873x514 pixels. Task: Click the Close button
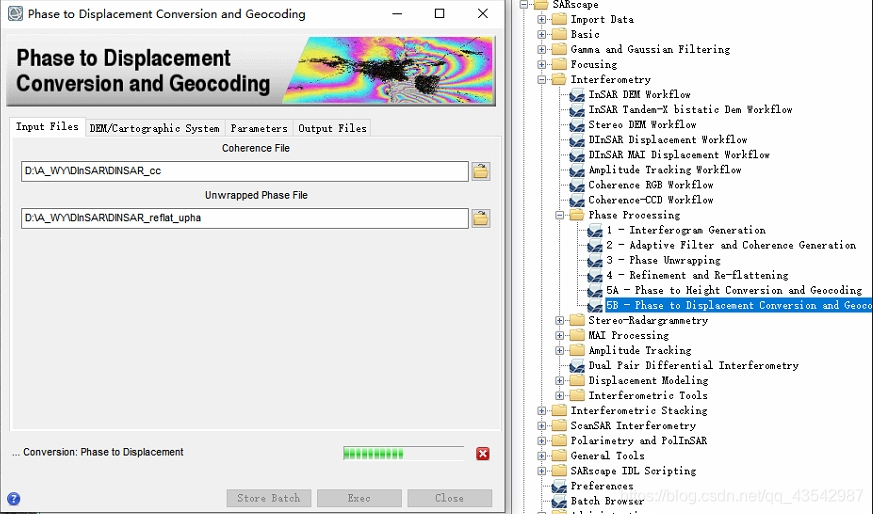coord(449,498)
